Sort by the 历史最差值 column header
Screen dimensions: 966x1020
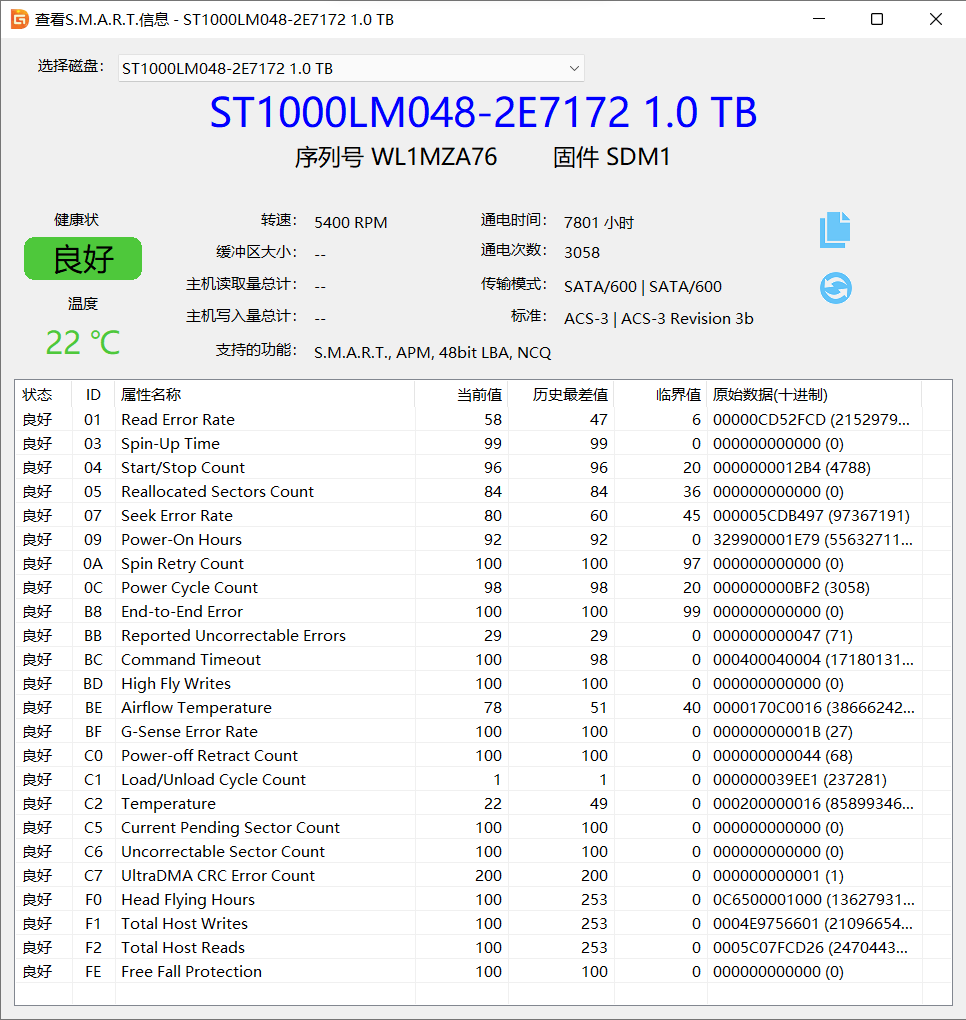[x=570, y=395]
